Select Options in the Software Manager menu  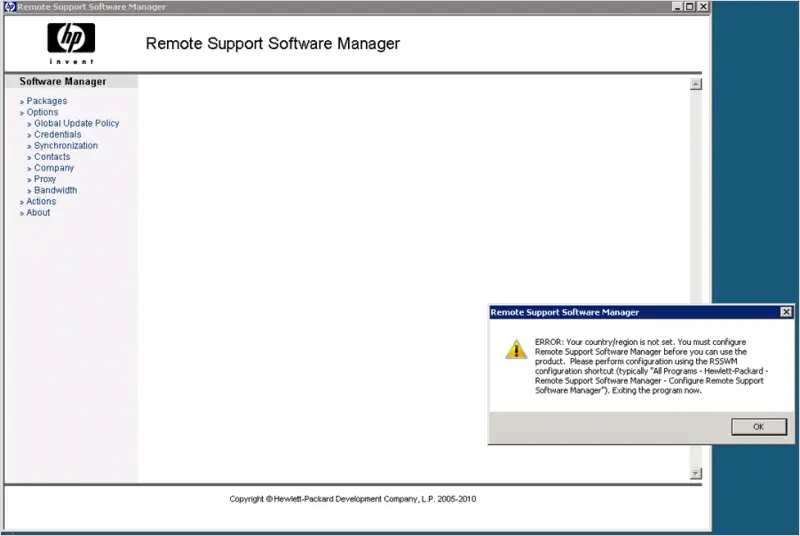[42, 112]
